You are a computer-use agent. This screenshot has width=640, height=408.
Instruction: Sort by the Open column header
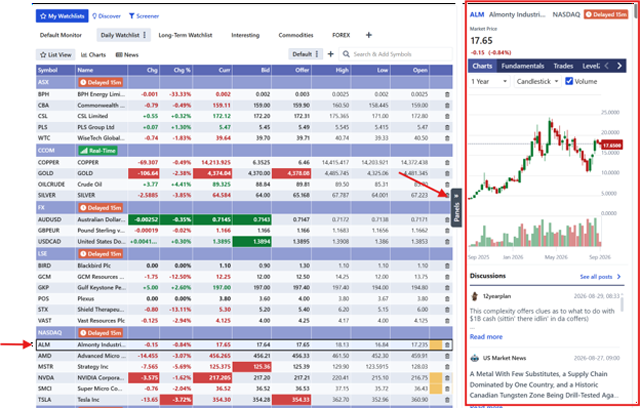coord(410,70)
